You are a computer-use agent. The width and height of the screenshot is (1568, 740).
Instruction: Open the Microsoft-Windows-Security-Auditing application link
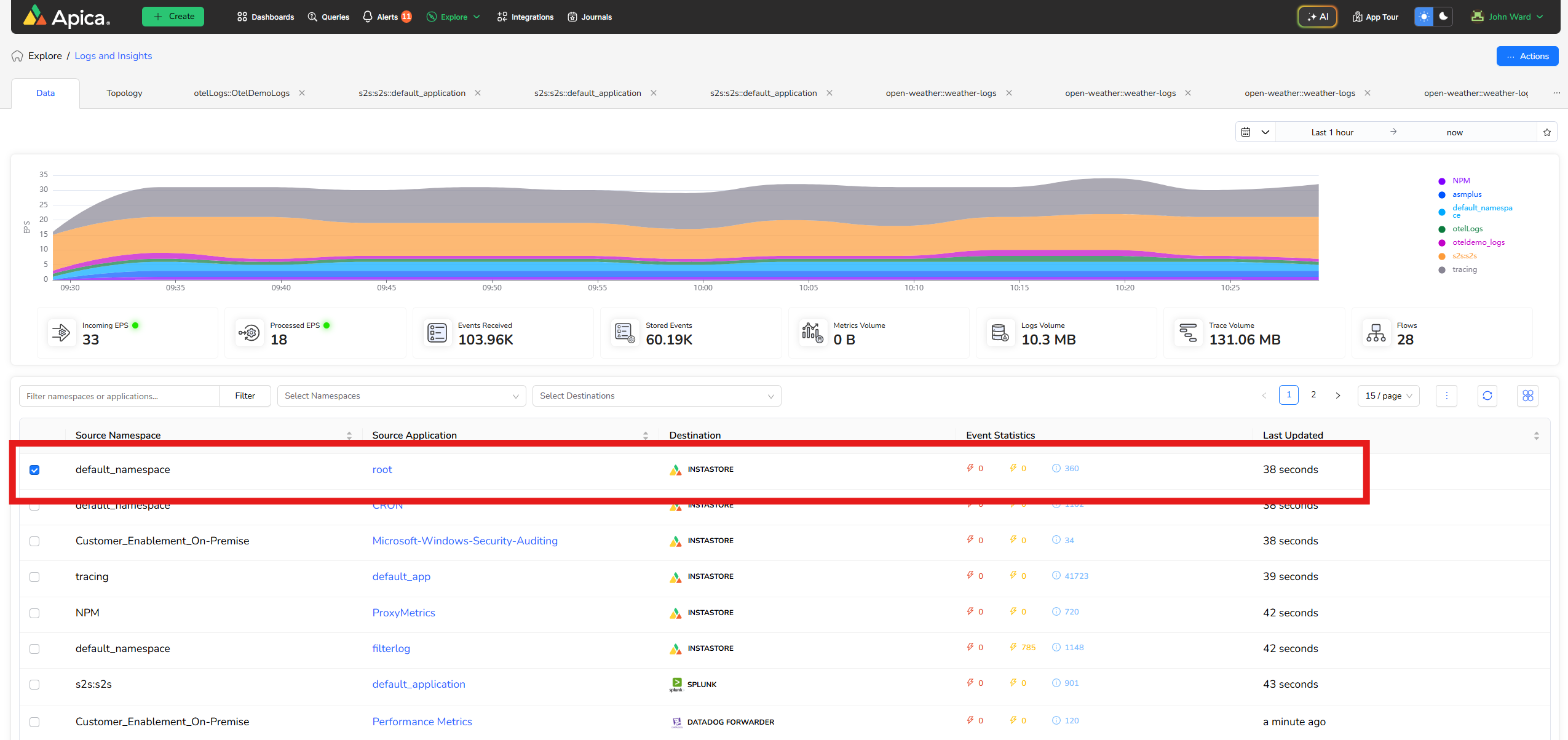click(464, 541)
